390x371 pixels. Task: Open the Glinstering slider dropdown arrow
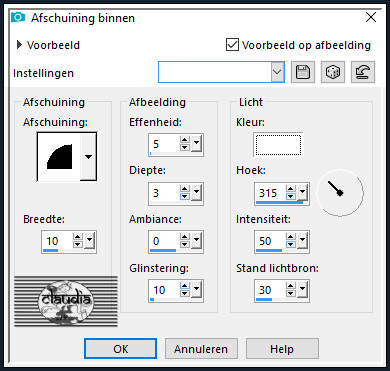coord(196,289)
